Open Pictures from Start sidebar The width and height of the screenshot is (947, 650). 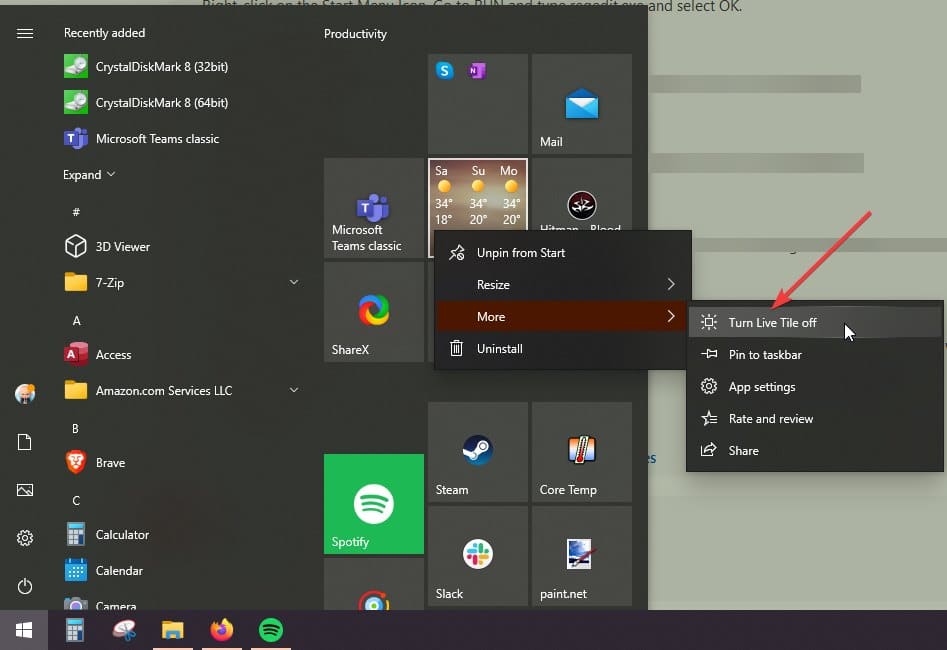(25, 490)
